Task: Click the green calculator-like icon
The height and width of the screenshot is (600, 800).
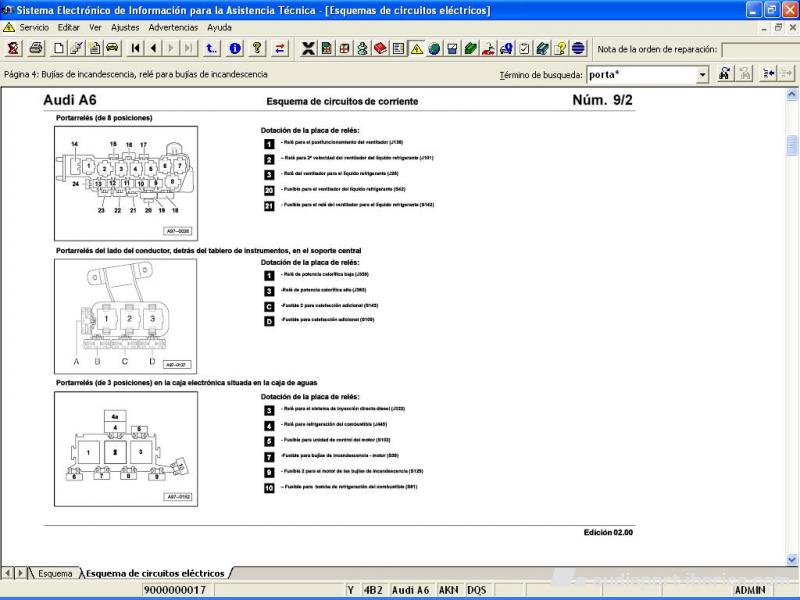Action: (327, 48)
